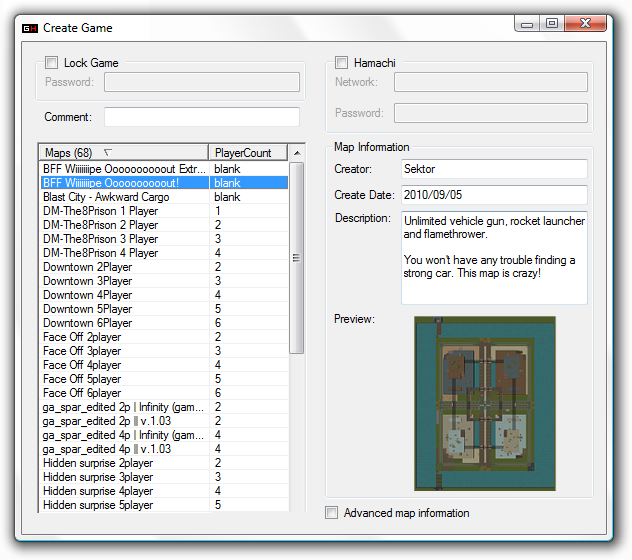The image size is (632, 560).
Task: Enable the Lock Game checkbox
Action: point(52,62)
